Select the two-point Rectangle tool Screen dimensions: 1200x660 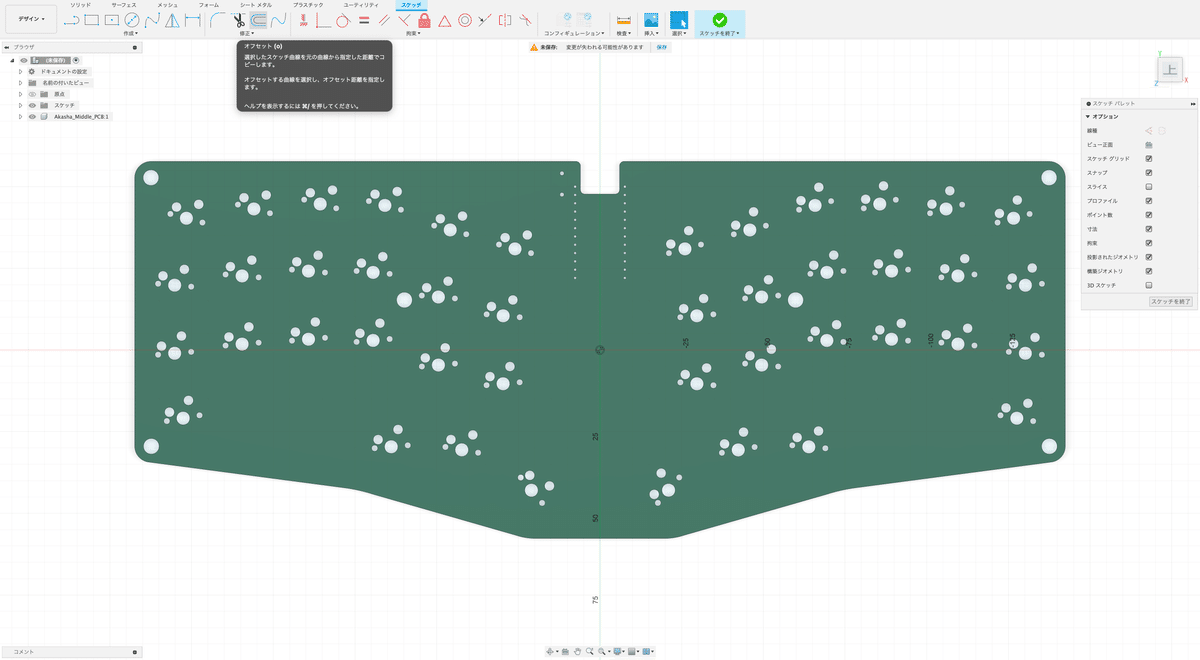(91, 20)
